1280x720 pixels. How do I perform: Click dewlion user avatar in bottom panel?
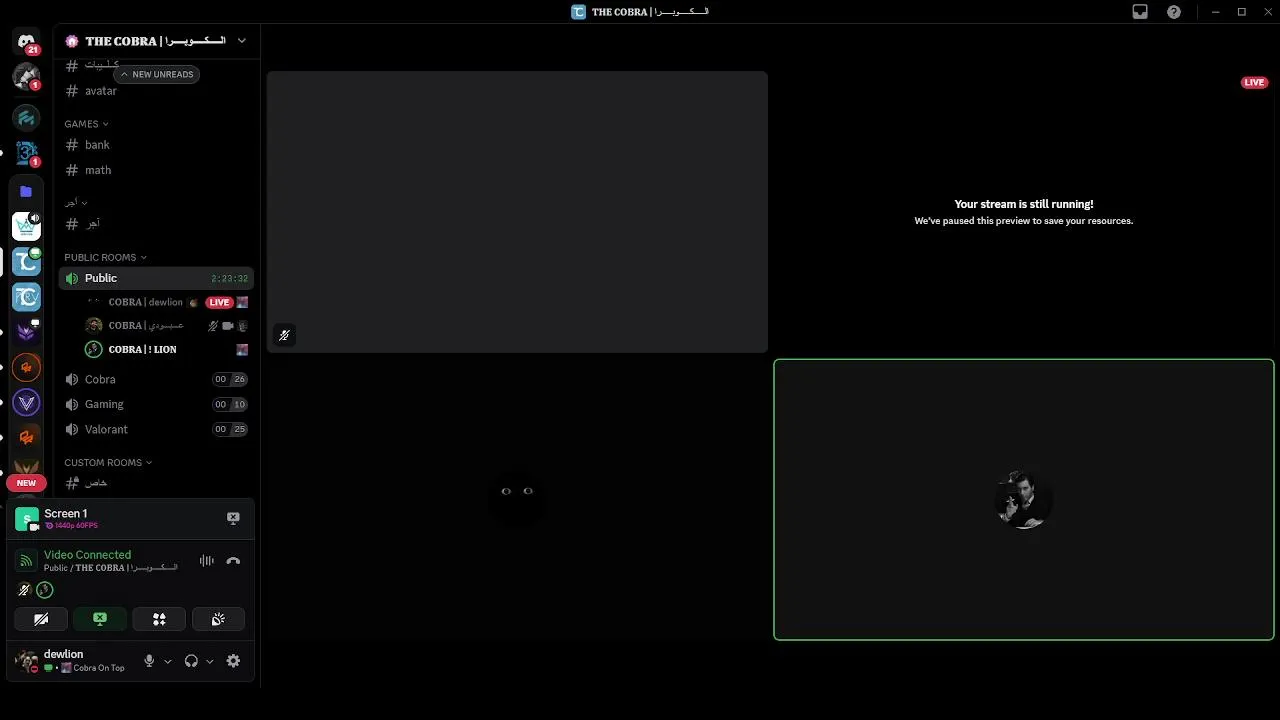click(x=26, y=661)
